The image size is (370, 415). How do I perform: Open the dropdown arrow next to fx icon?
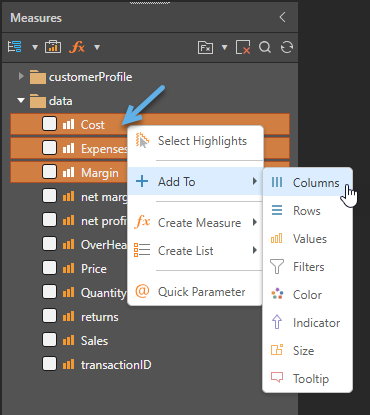click(x=97, y=47)
